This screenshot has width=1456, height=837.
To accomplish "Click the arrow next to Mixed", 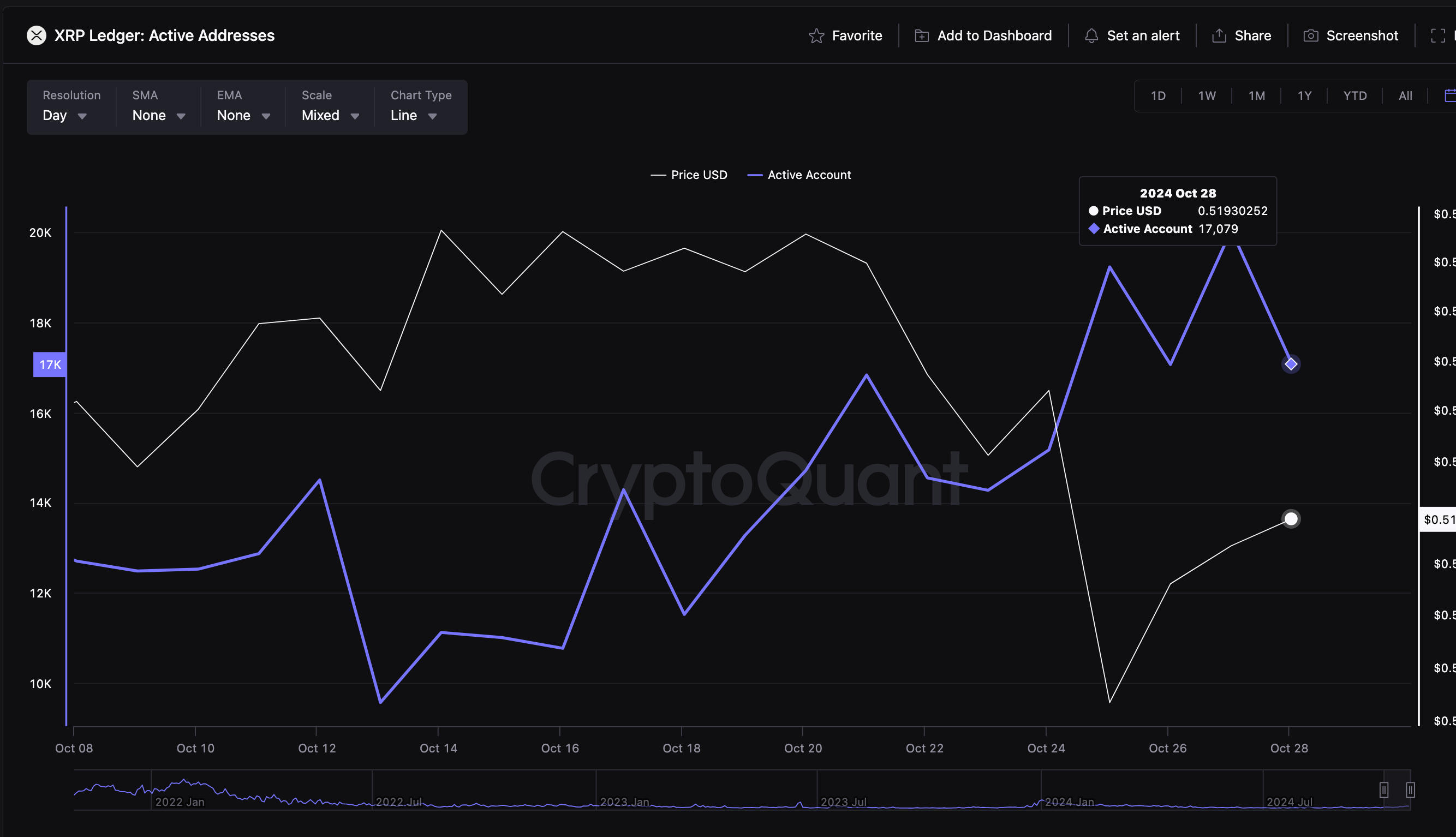I will coord(355,116).
